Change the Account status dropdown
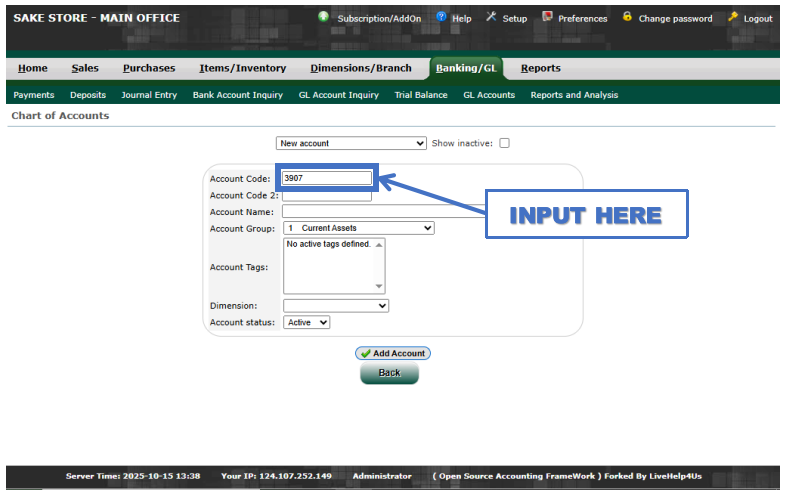This screenshot has height=495, width=787. (306, 322)
